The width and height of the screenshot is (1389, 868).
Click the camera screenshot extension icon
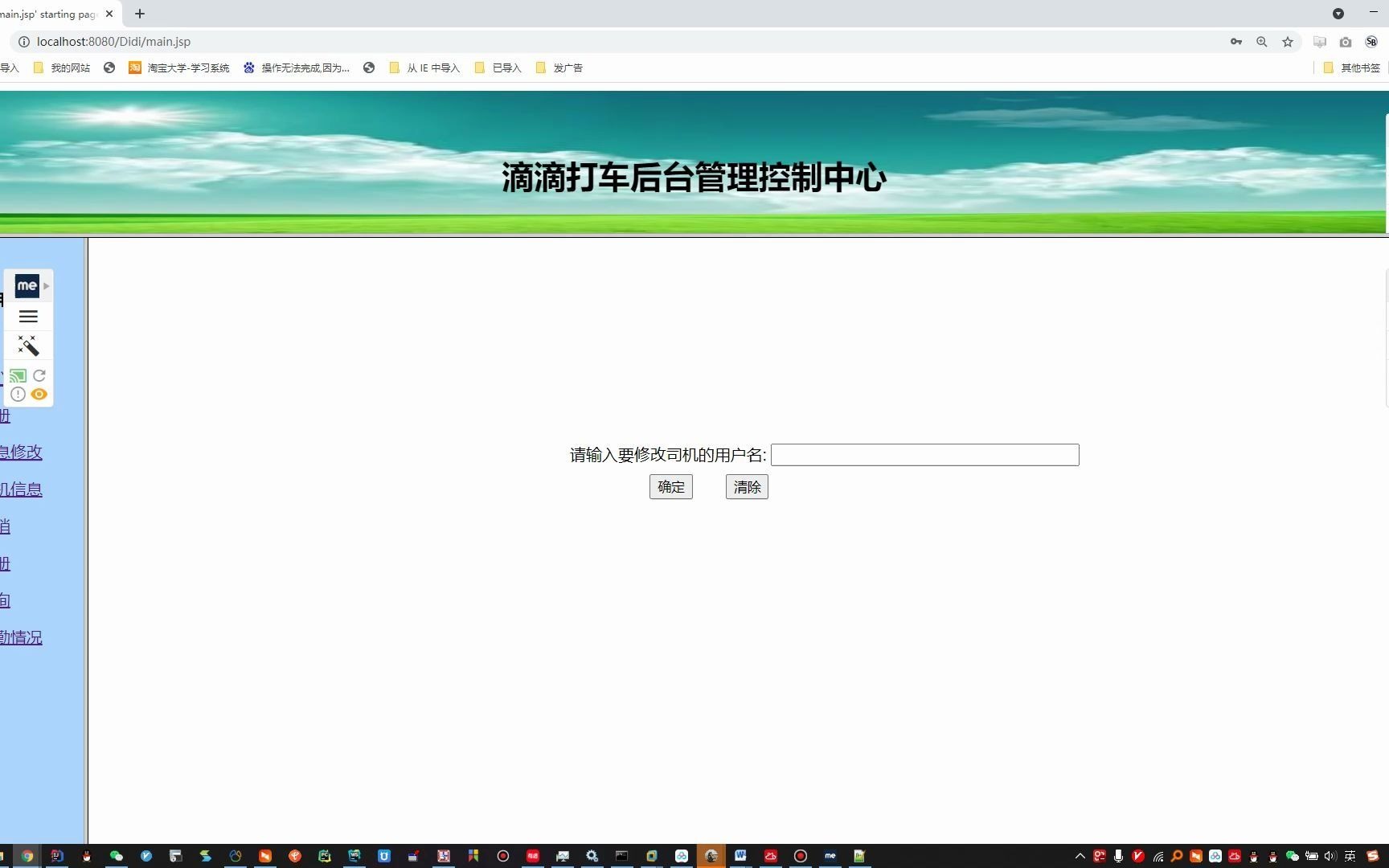[1346, 42]
